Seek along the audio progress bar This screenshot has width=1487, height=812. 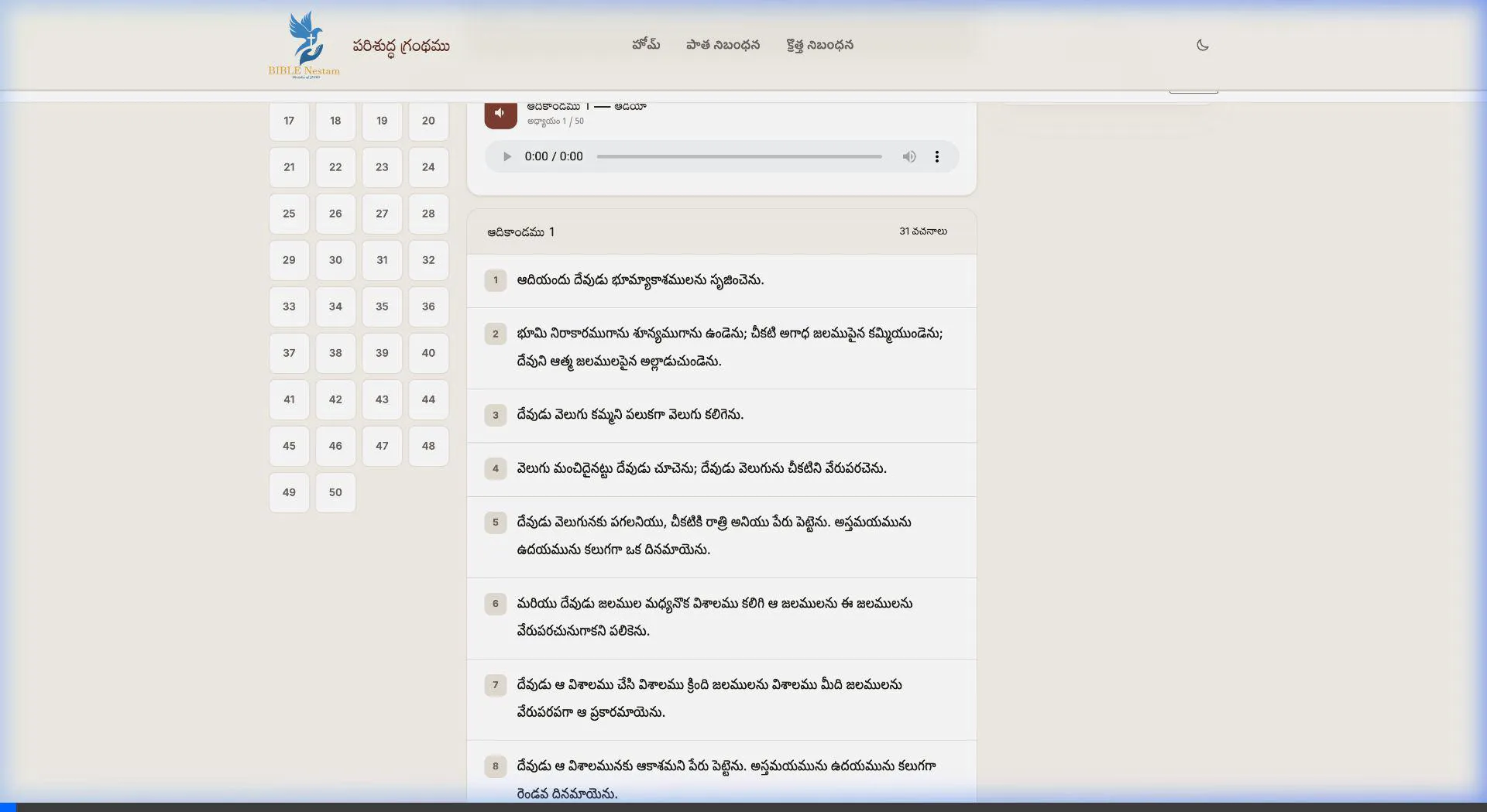[x=739, y=156]
